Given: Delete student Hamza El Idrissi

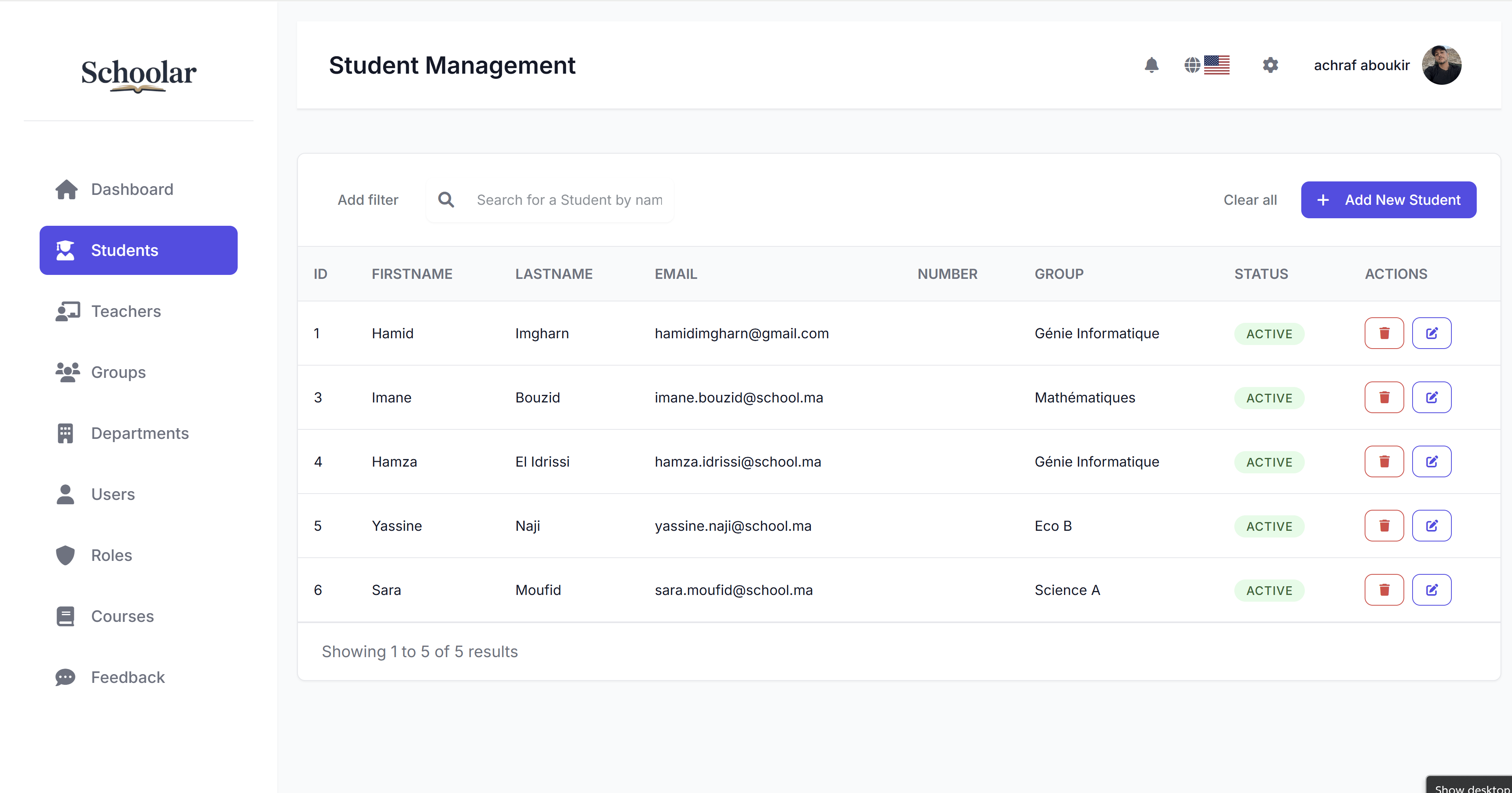Looking at the screenshot, I should 1384,461.
